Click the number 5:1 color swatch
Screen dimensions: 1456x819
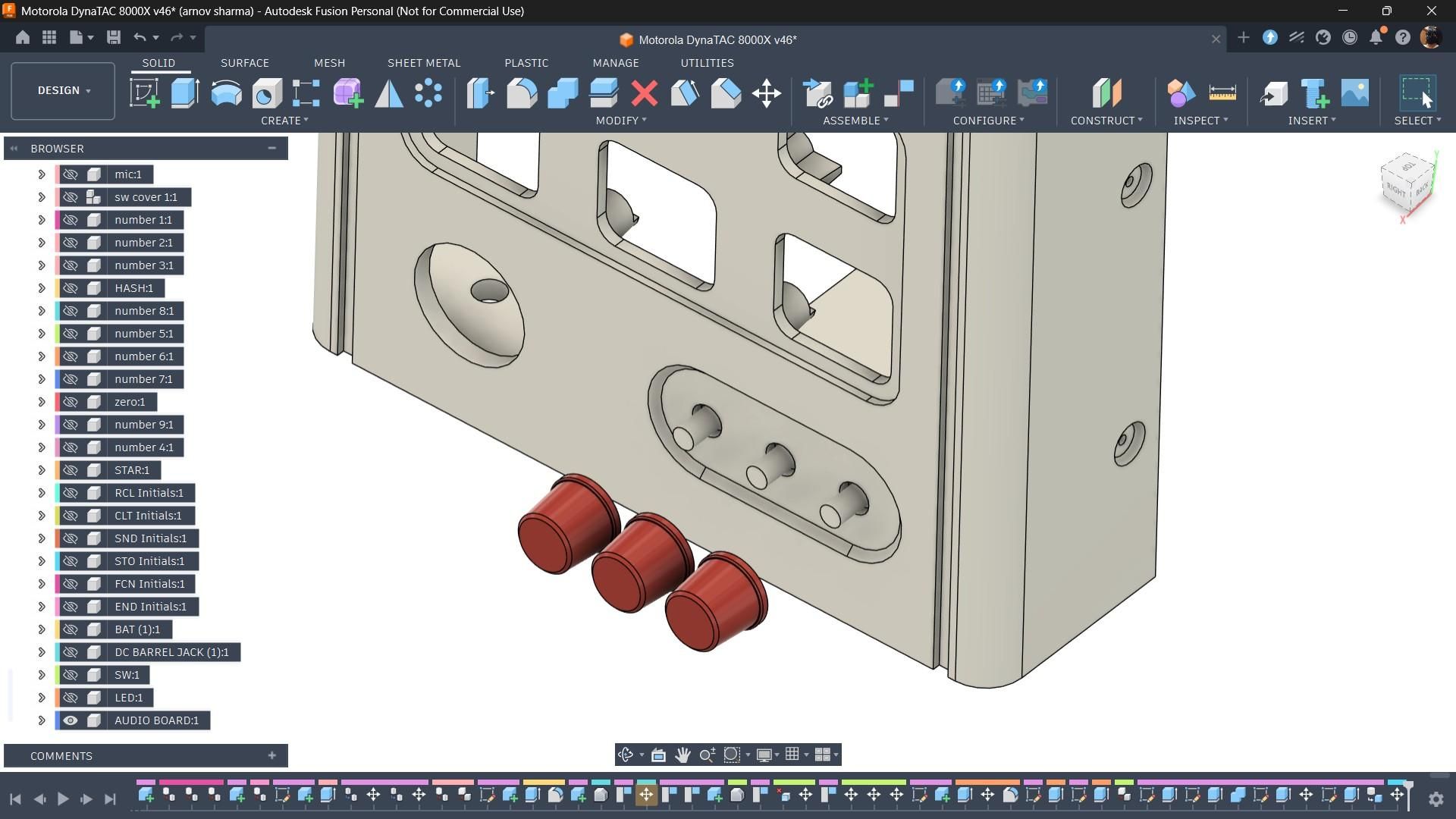pyautogui.click(x=58, y=334)
